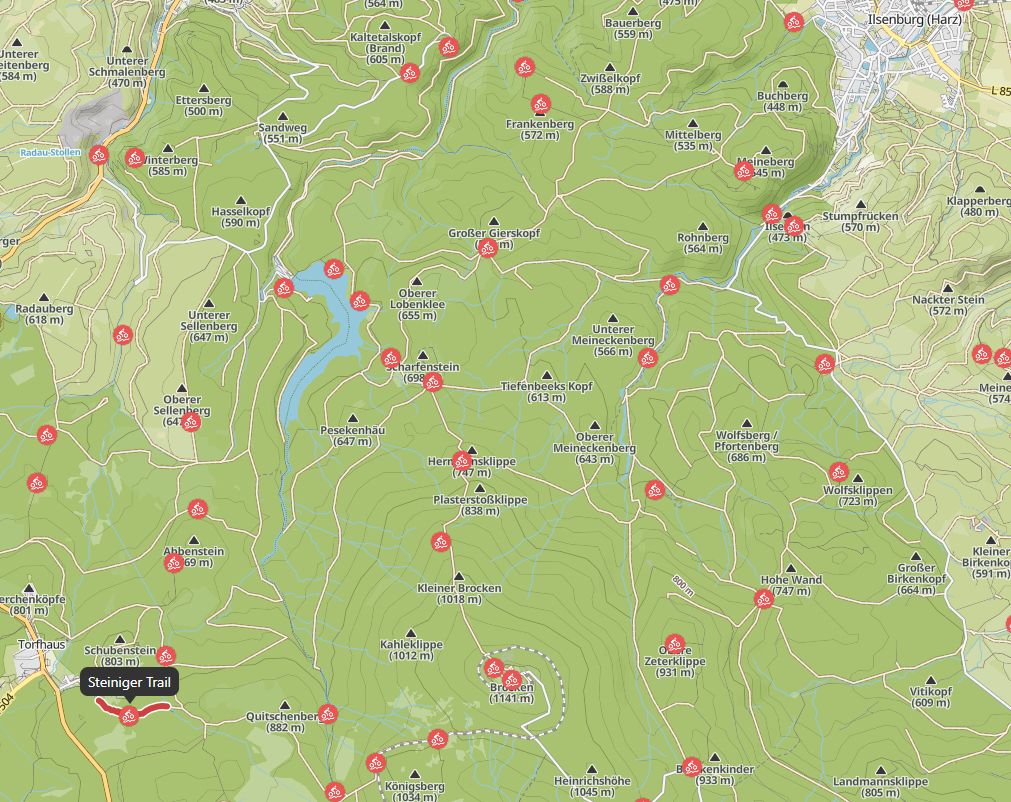Open bike marker right of Schubenstein label
The width and height of the screenshot is (1011, 802).
point(166,656)
